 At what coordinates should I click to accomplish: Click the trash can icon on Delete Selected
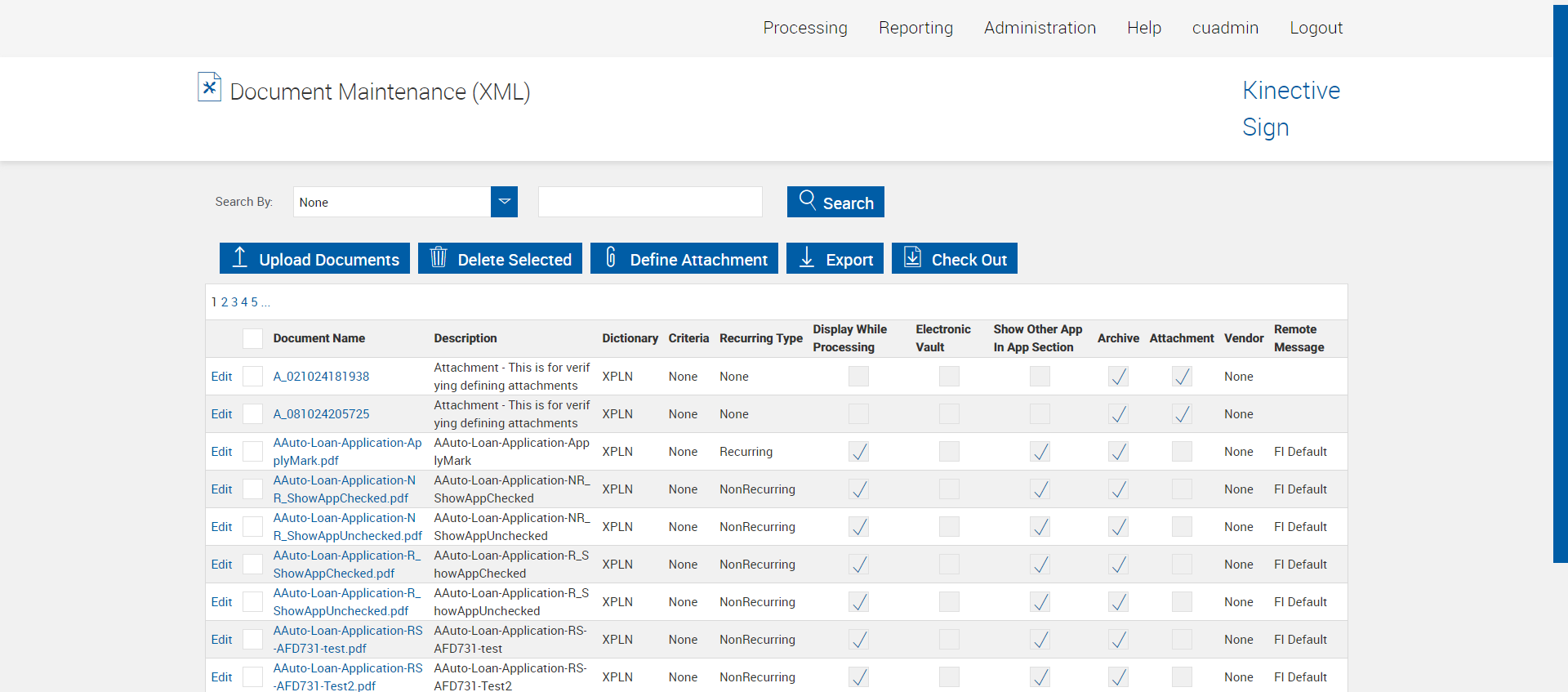439,257
